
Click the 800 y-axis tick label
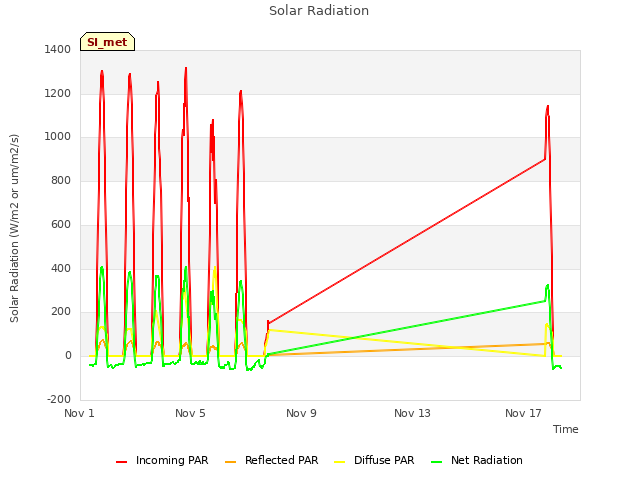click(x=61, y=180)
